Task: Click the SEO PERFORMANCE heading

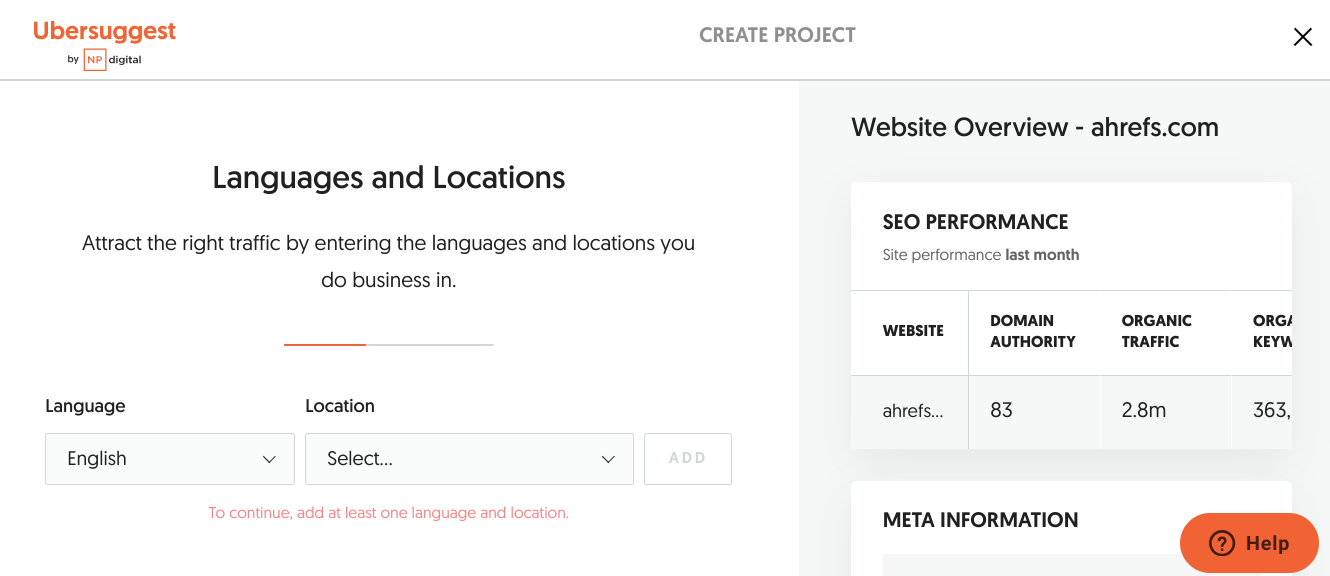Action: (976, 222)
